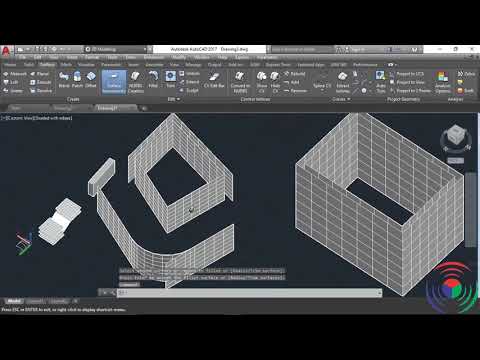Toggle Surface Associativity
This screenshot has height=360, width=480.
[x=114, y=82]
